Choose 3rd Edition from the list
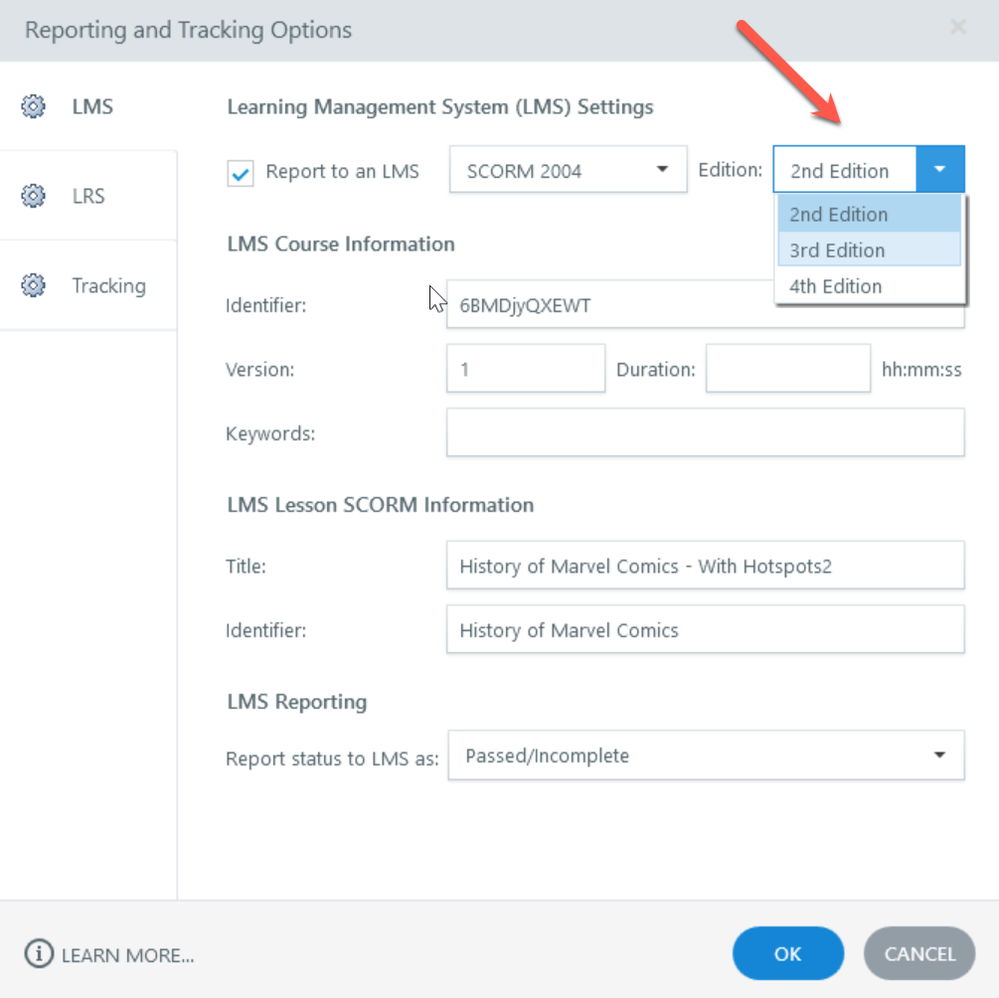This screenshot has height=998, width=999. pyautogui.click(x=869, y=250)
